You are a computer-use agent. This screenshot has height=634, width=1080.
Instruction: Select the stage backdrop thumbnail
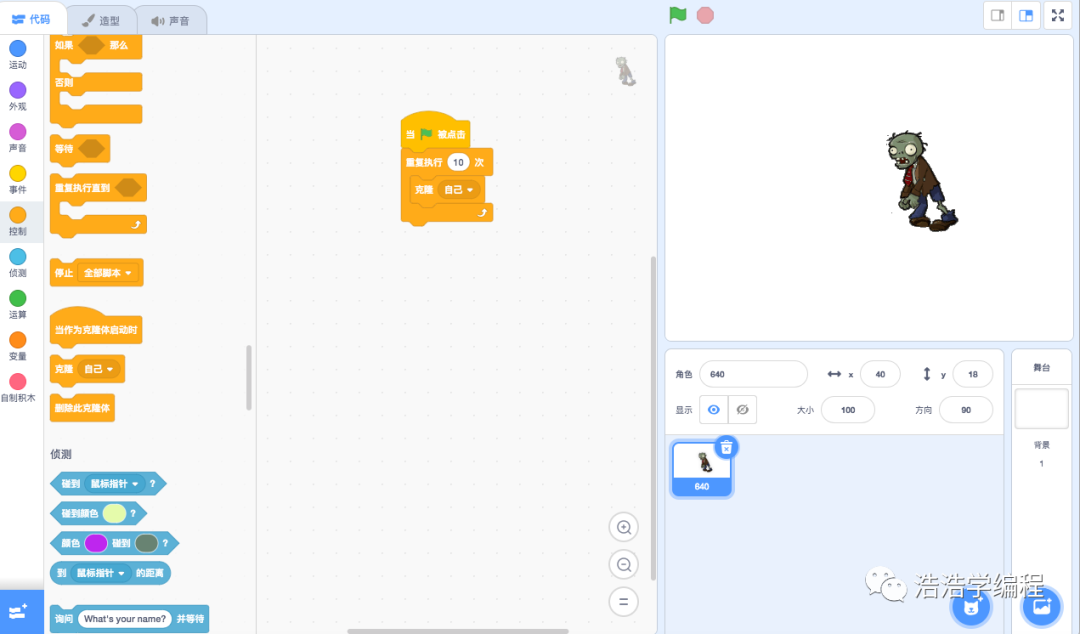click(x=1041, y=408)
